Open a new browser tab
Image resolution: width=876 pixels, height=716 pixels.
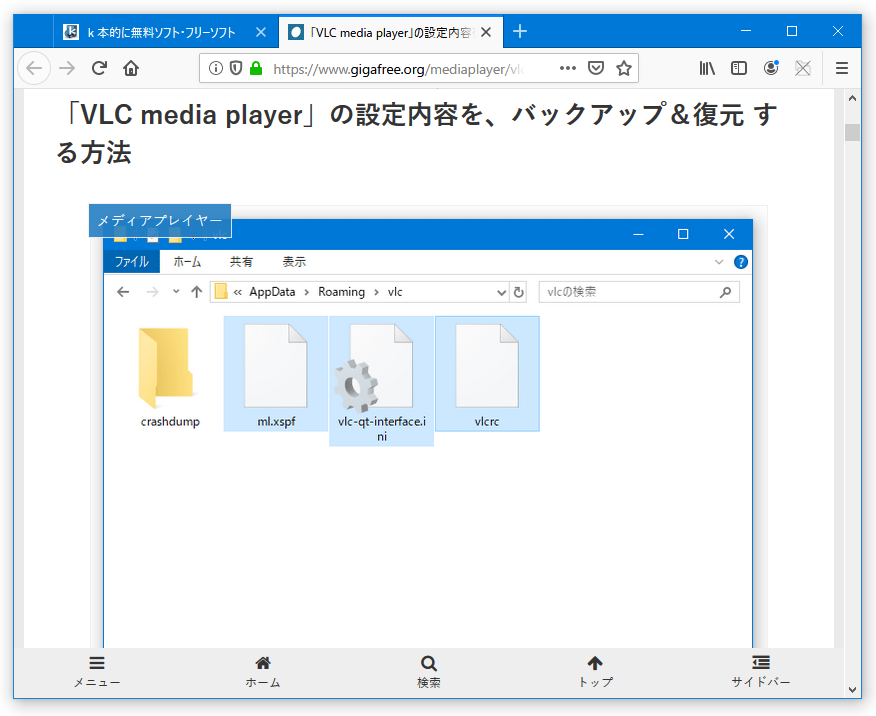click(520, 31)
